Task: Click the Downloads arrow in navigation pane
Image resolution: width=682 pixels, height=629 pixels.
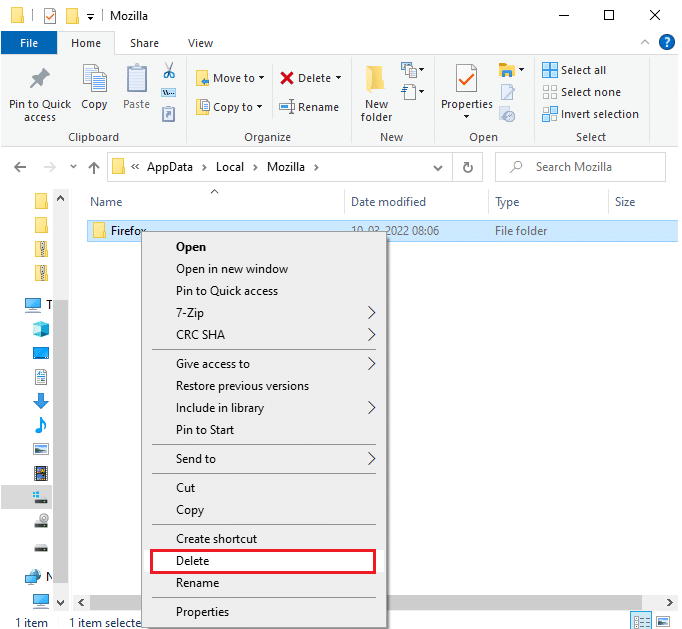Action: point(41,401)
